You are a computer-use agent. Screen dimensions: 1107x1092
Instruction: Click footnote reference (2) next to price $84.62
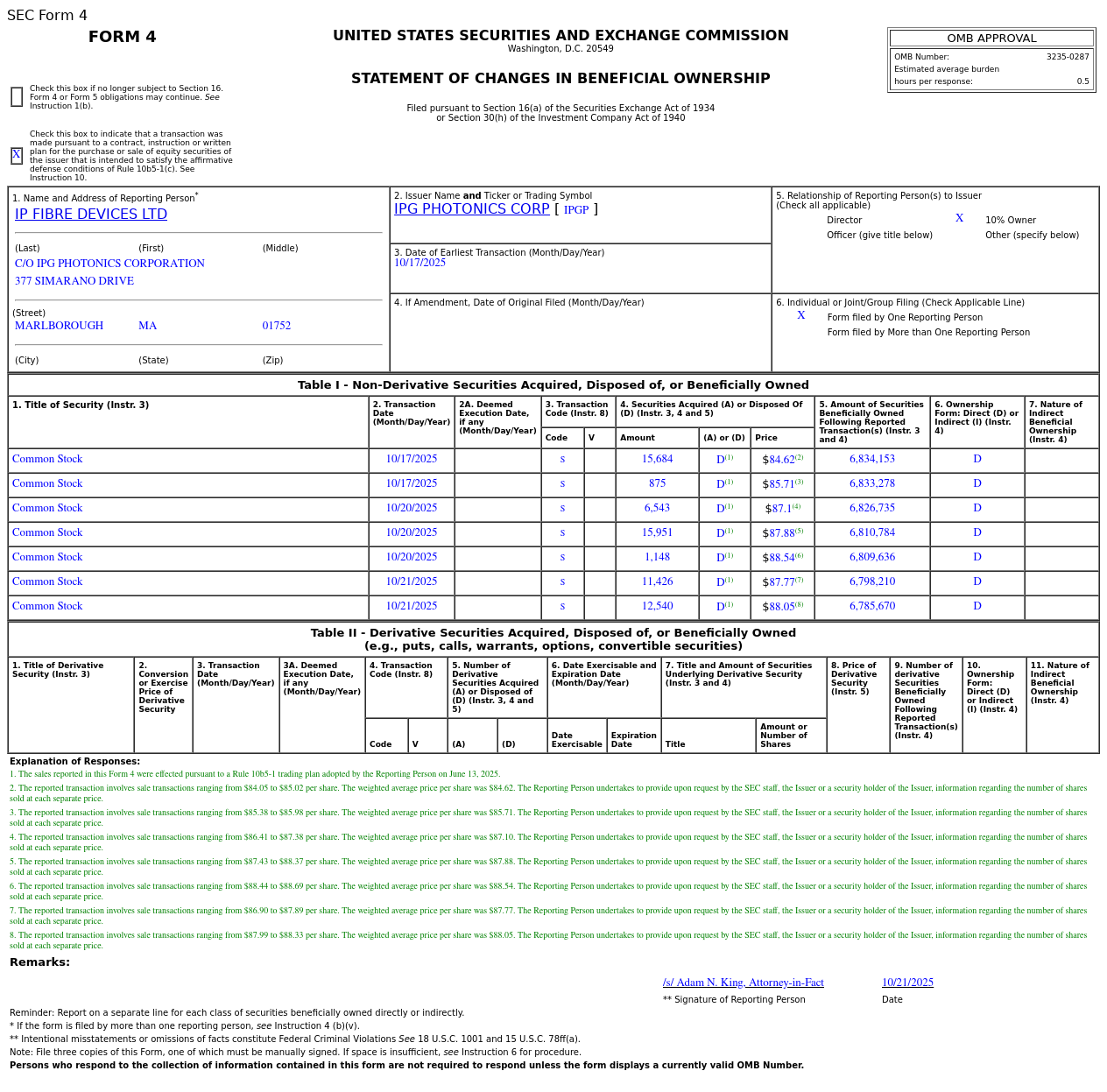pos(799,457)
